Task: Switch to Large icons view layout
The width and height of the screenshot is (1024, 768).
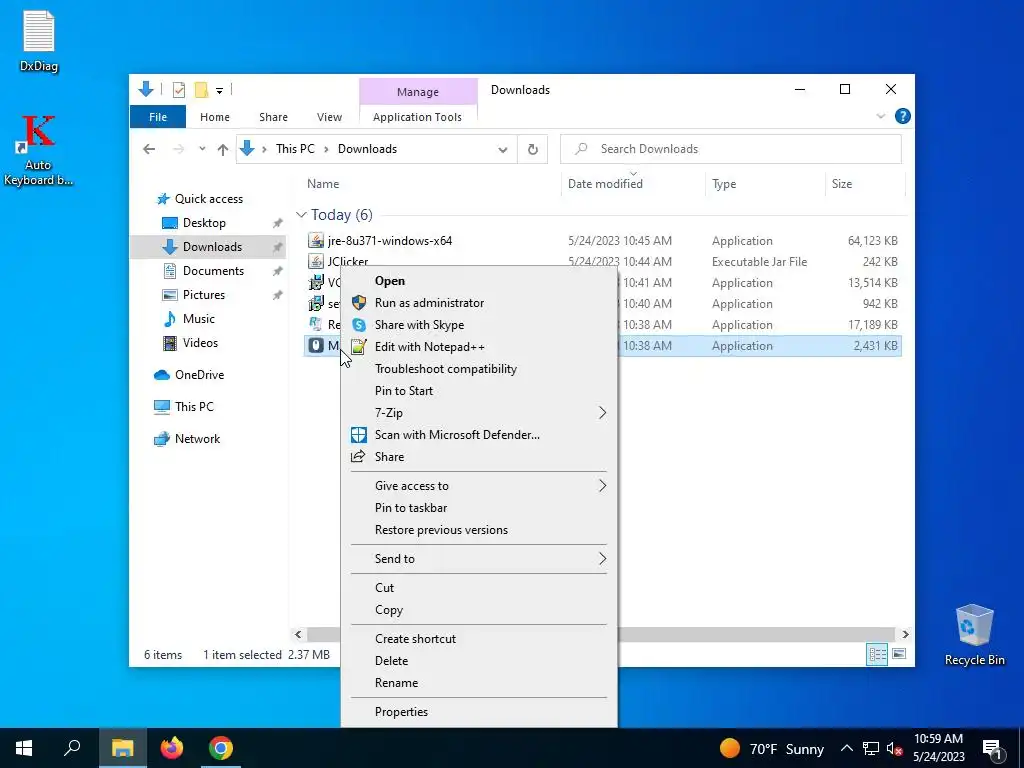Action: click(899, 654)
